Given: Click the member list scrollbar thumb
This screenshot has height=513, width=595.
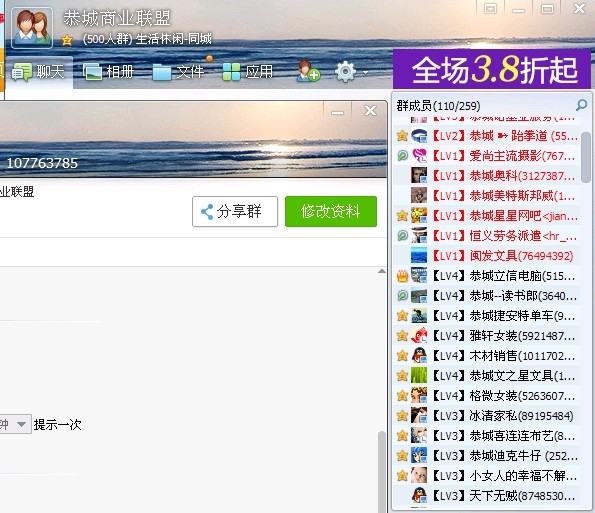Looking at the screenshot, I should pyautogui.click(x=586, y=157).
